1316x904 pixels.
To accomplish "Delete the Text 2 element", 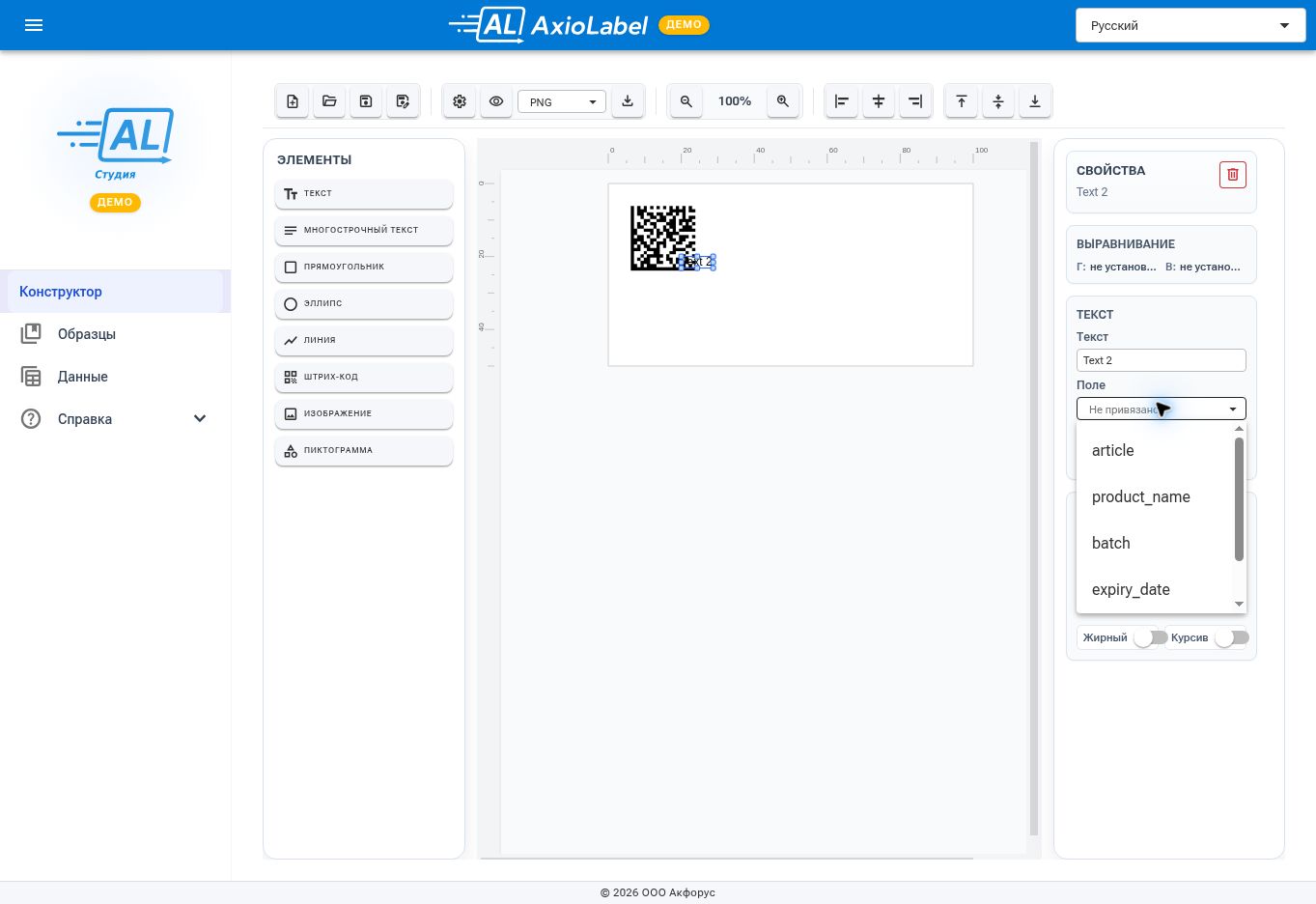I will tap(1233, 175).
